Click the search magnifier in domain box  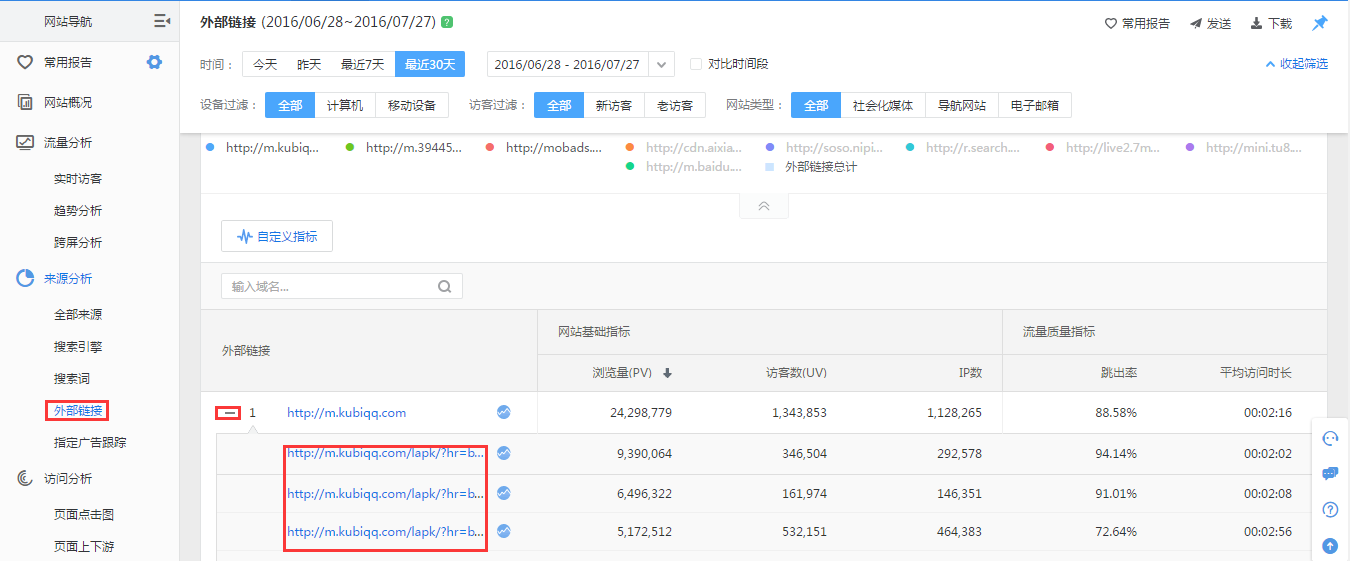pos(445,287)
